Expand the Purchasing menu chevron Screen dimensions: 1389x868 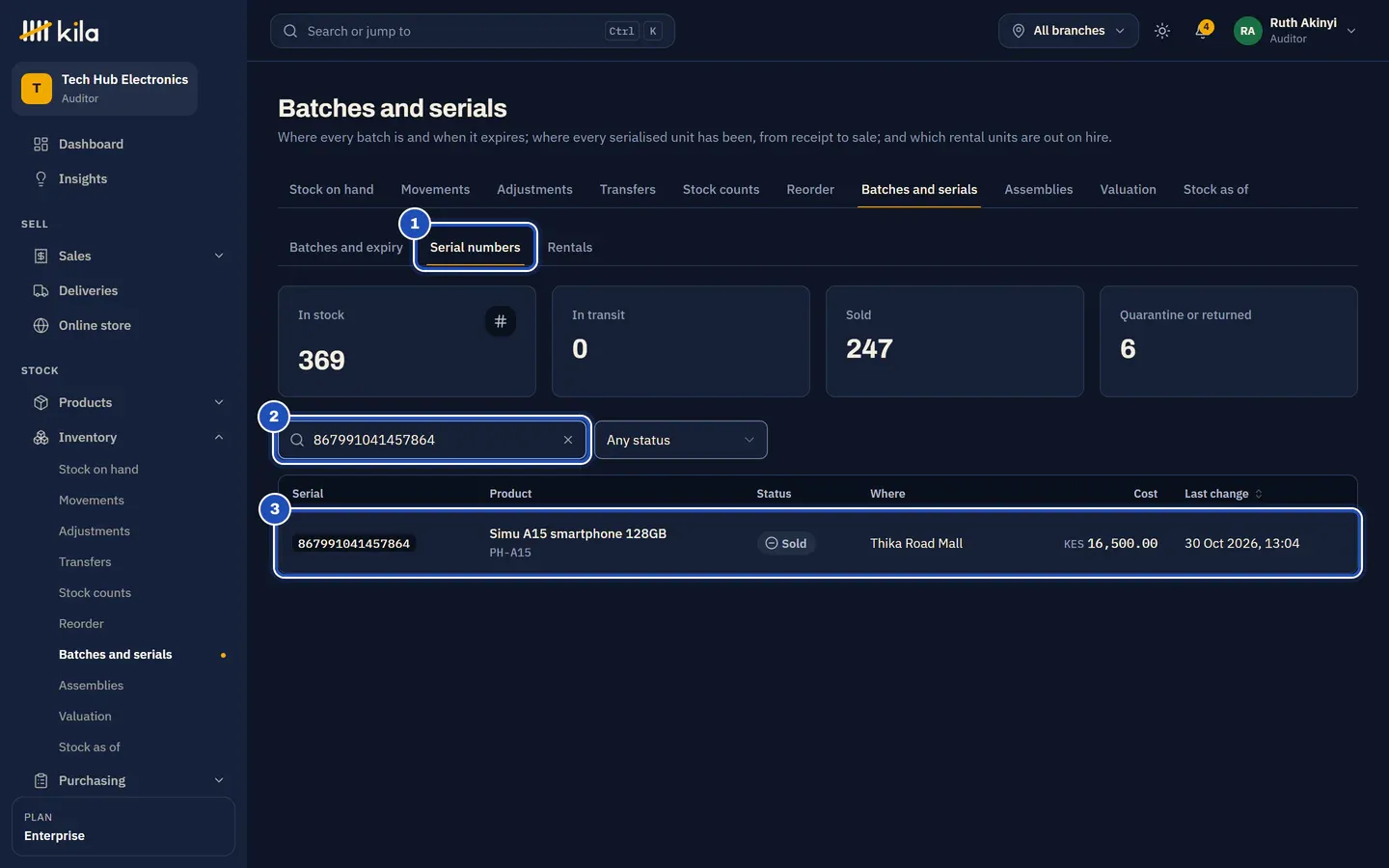[x=219, y=781]
